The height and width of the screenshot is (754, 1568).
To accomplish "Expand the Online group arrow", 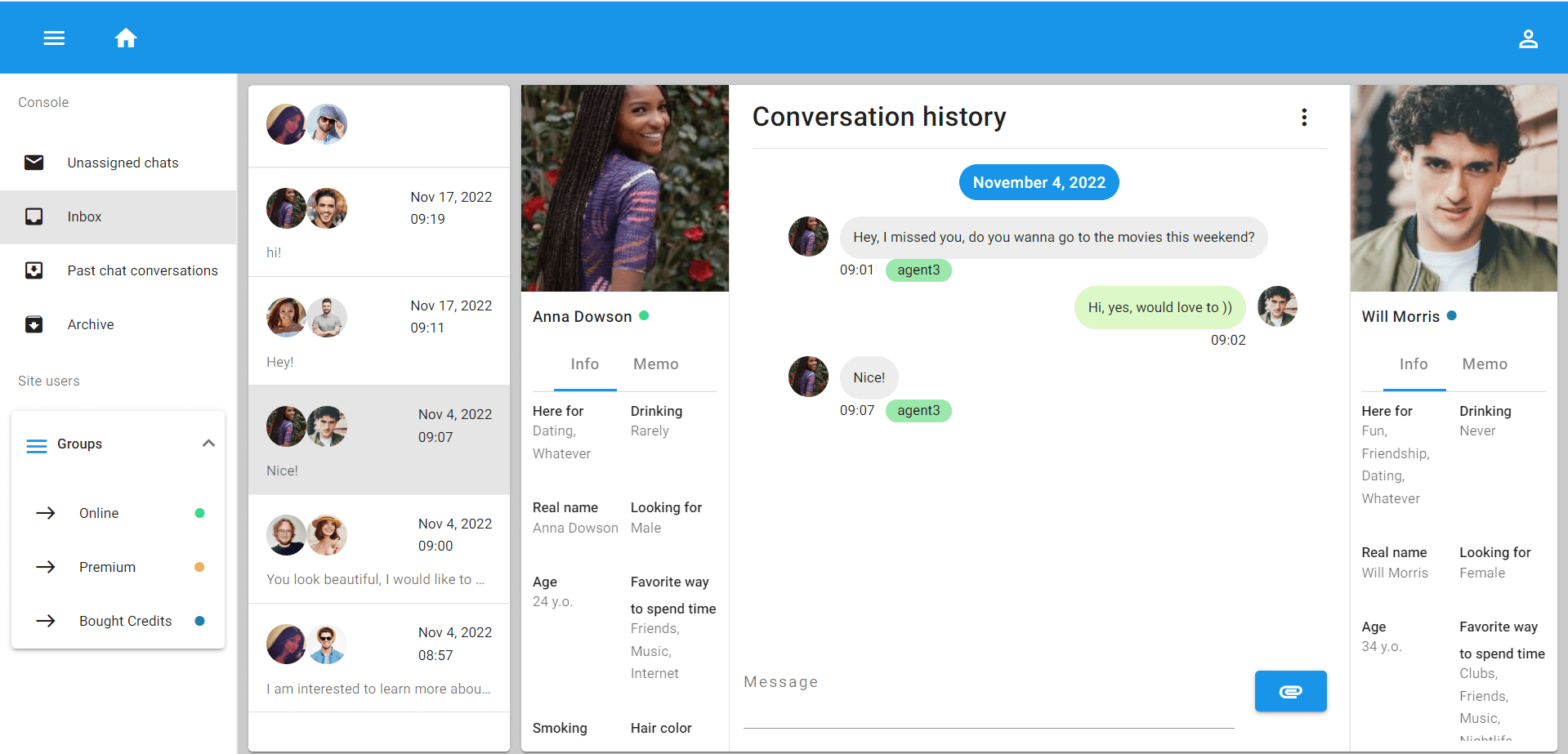I will pos(47,513).
